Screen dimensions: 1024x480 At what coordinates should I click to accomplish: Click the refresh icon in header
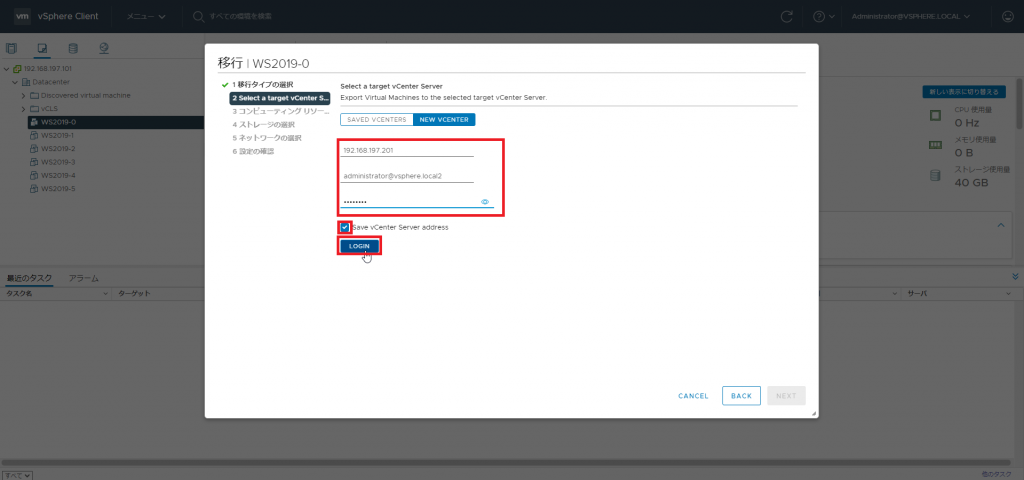(787, 16)
